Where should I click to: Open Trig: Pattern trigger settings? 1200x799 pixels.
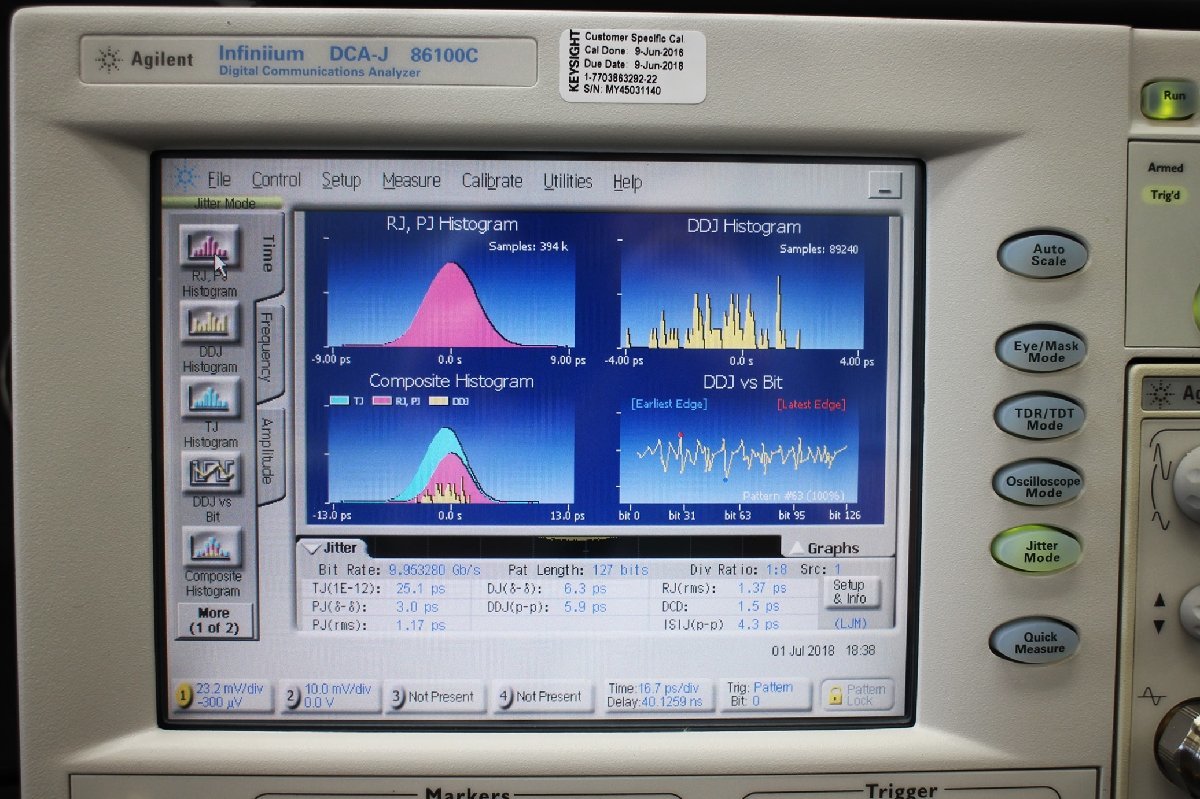(768, 694)
